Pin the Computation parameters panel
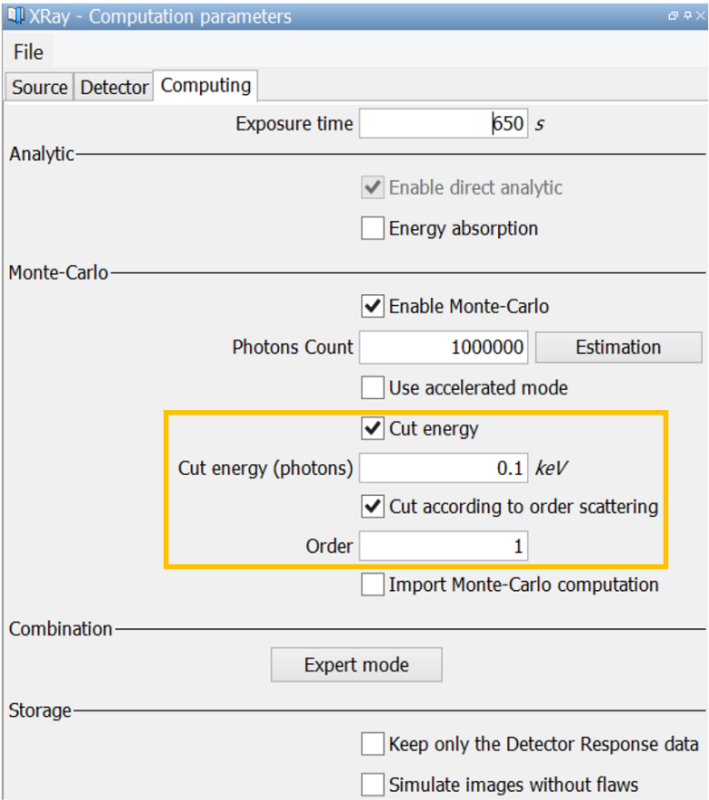This screenshot has height=800, width=709. pos(686,17)
